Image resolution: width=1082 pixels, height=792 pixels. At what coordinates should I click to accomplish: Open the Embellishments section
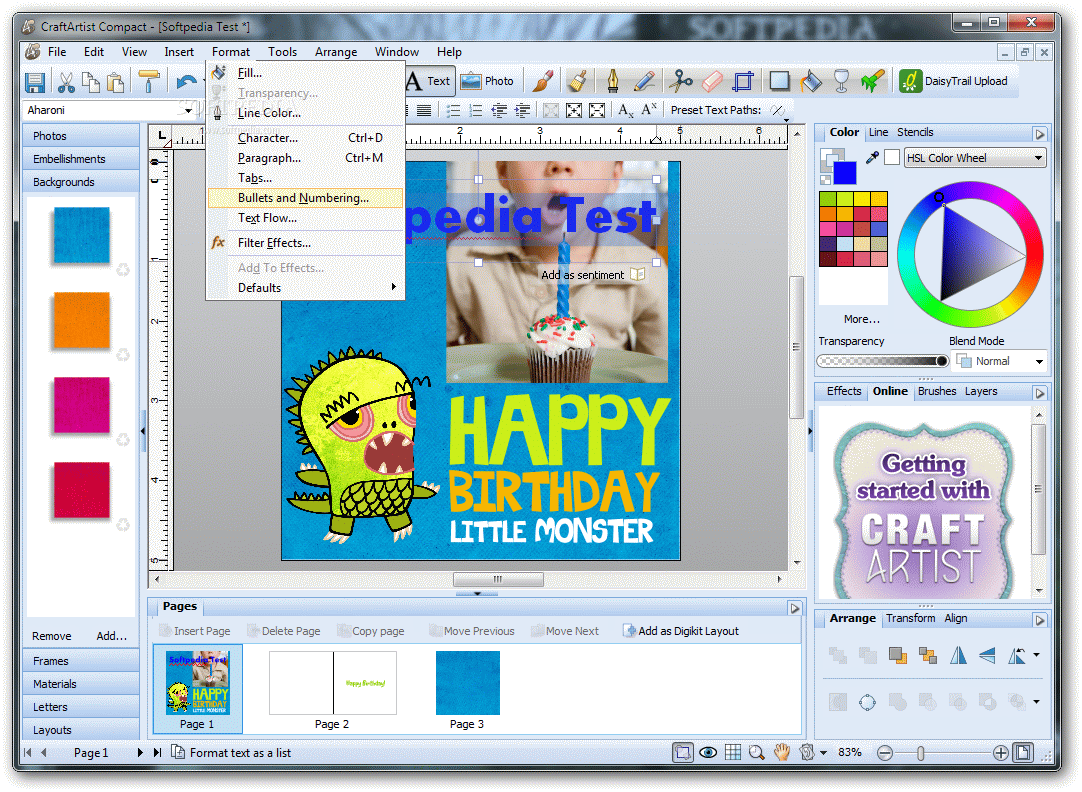point(81,159)
